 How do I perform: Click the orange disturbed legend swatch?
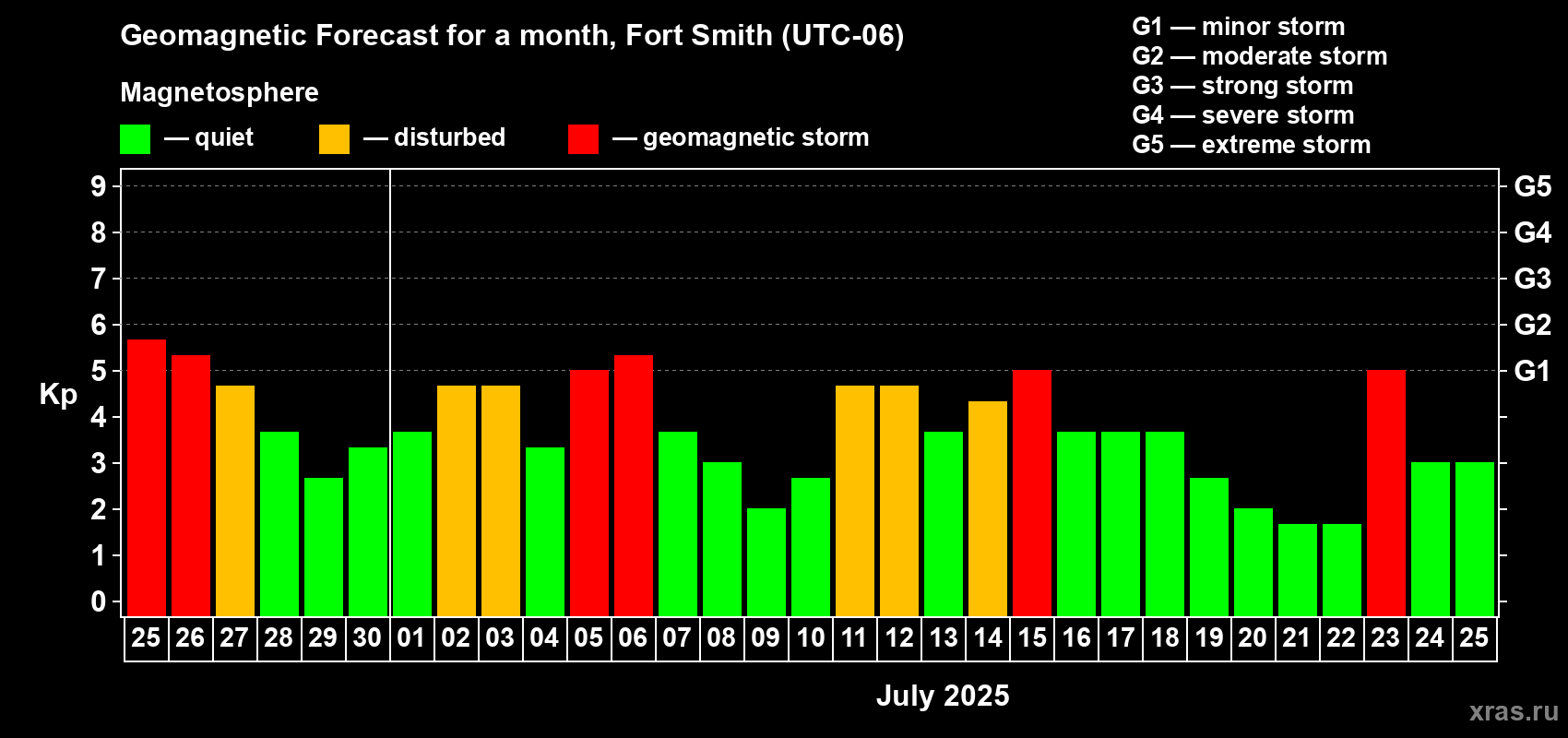(334, 139)
